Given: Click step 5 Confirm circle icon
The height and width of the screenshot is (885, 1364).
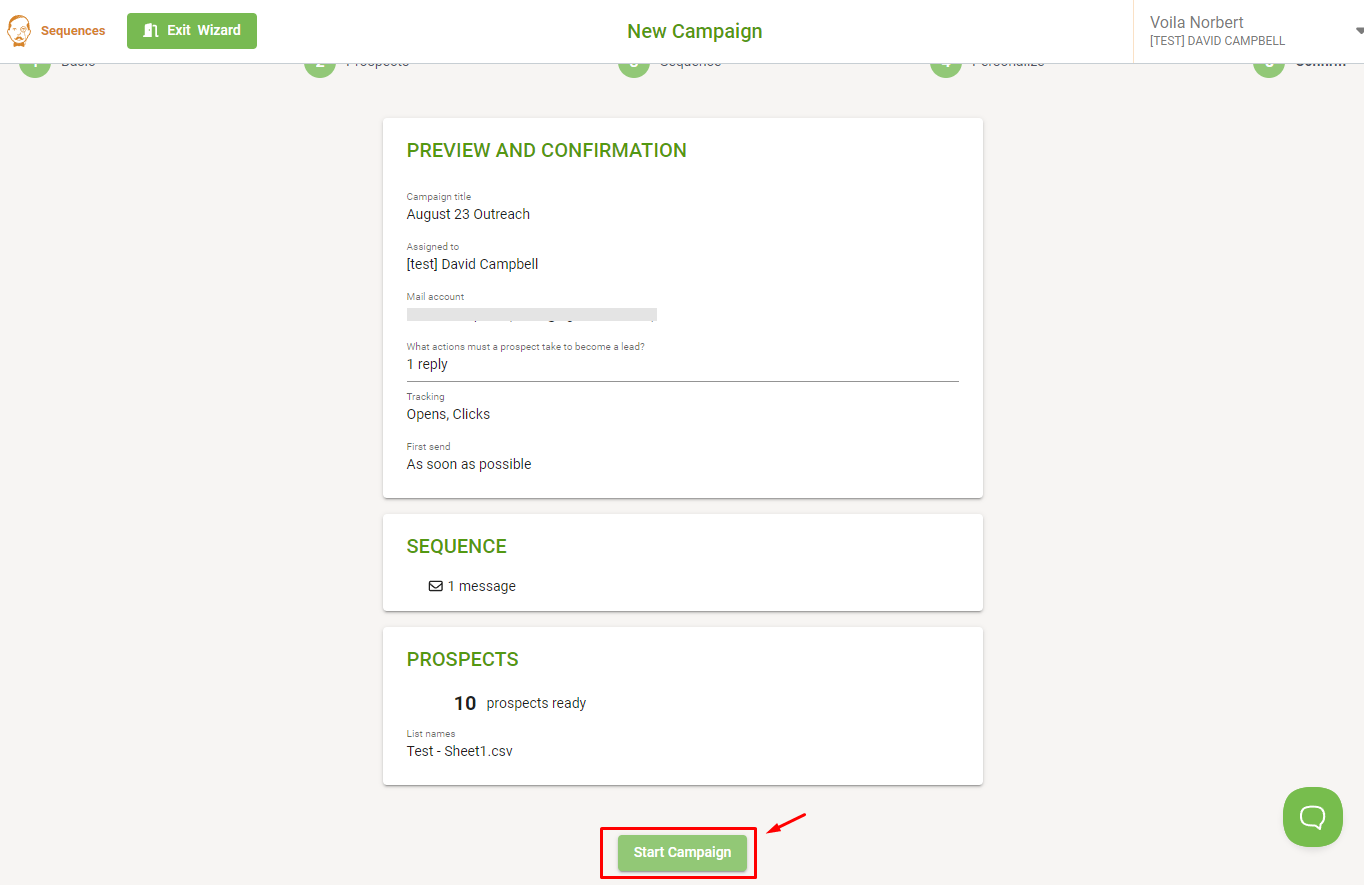Looking at the screenshot, I should click(x=1268, y=62).
